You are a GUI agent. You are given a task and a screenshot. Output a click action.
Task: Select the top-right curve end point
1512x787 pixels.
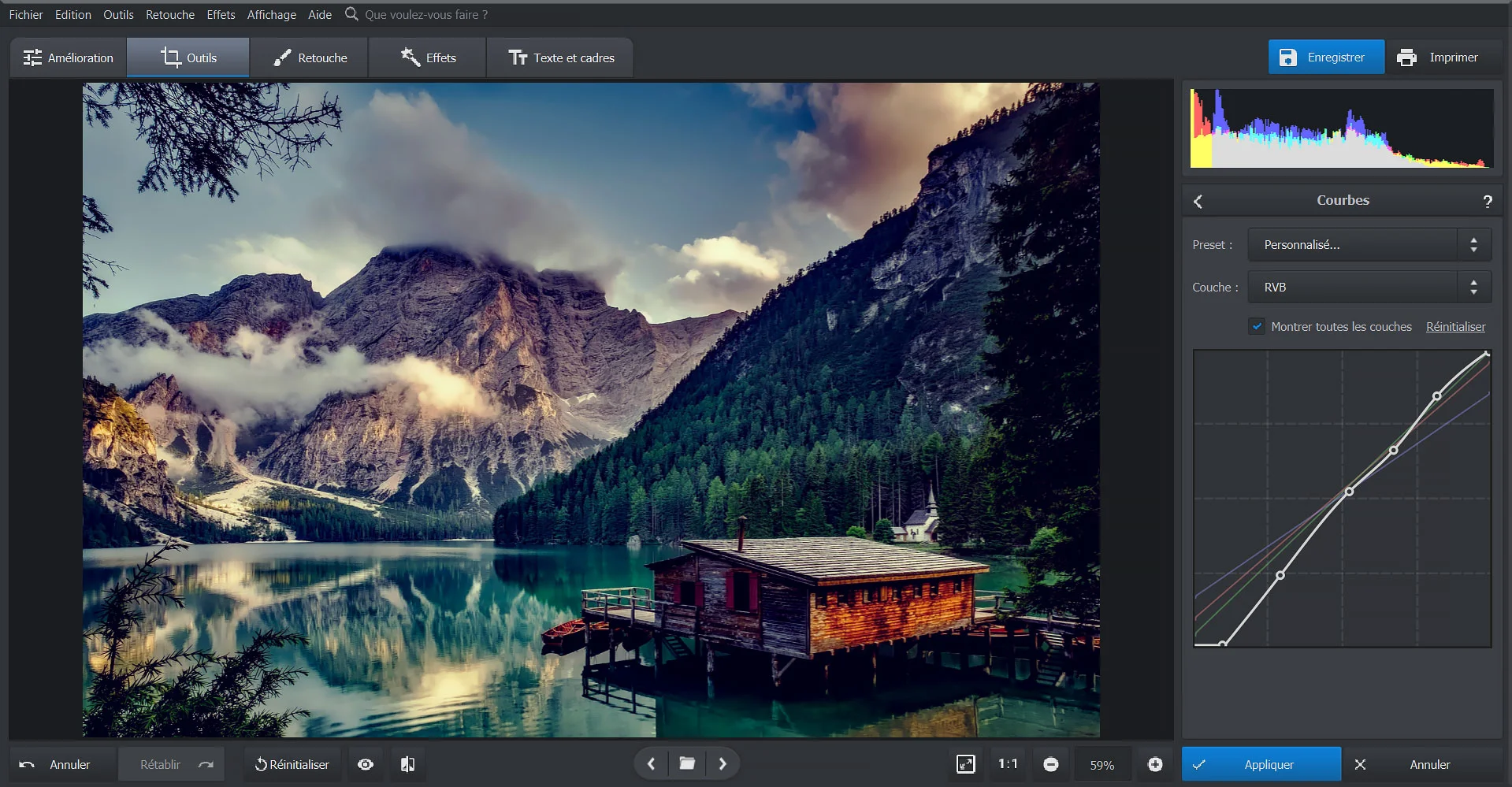1487,354
